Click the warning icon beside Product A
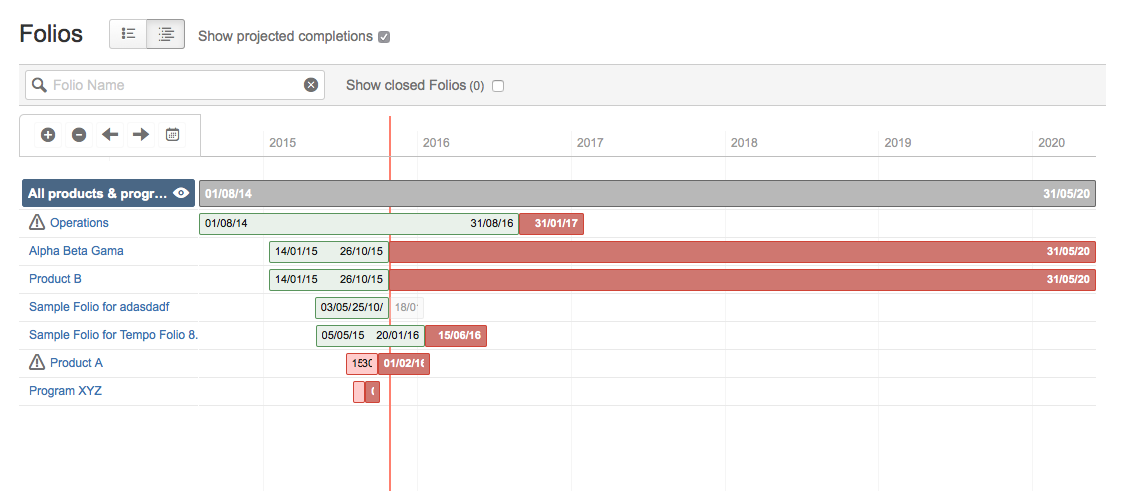 [x=37, y=362]
